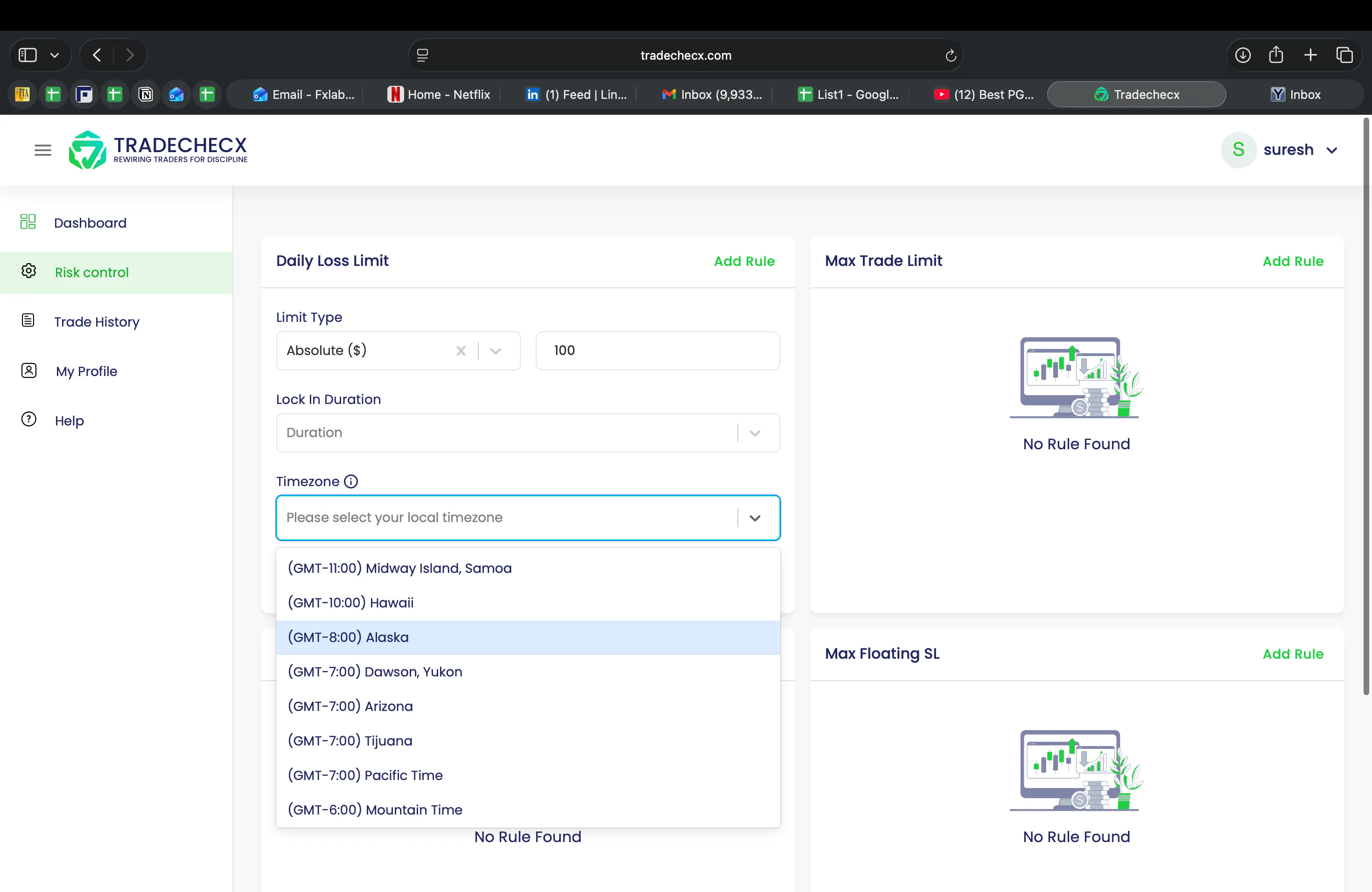Screen dimensions: 1372x892
Task: Show the tab overview icon
Action: (x=1344, y=56)
